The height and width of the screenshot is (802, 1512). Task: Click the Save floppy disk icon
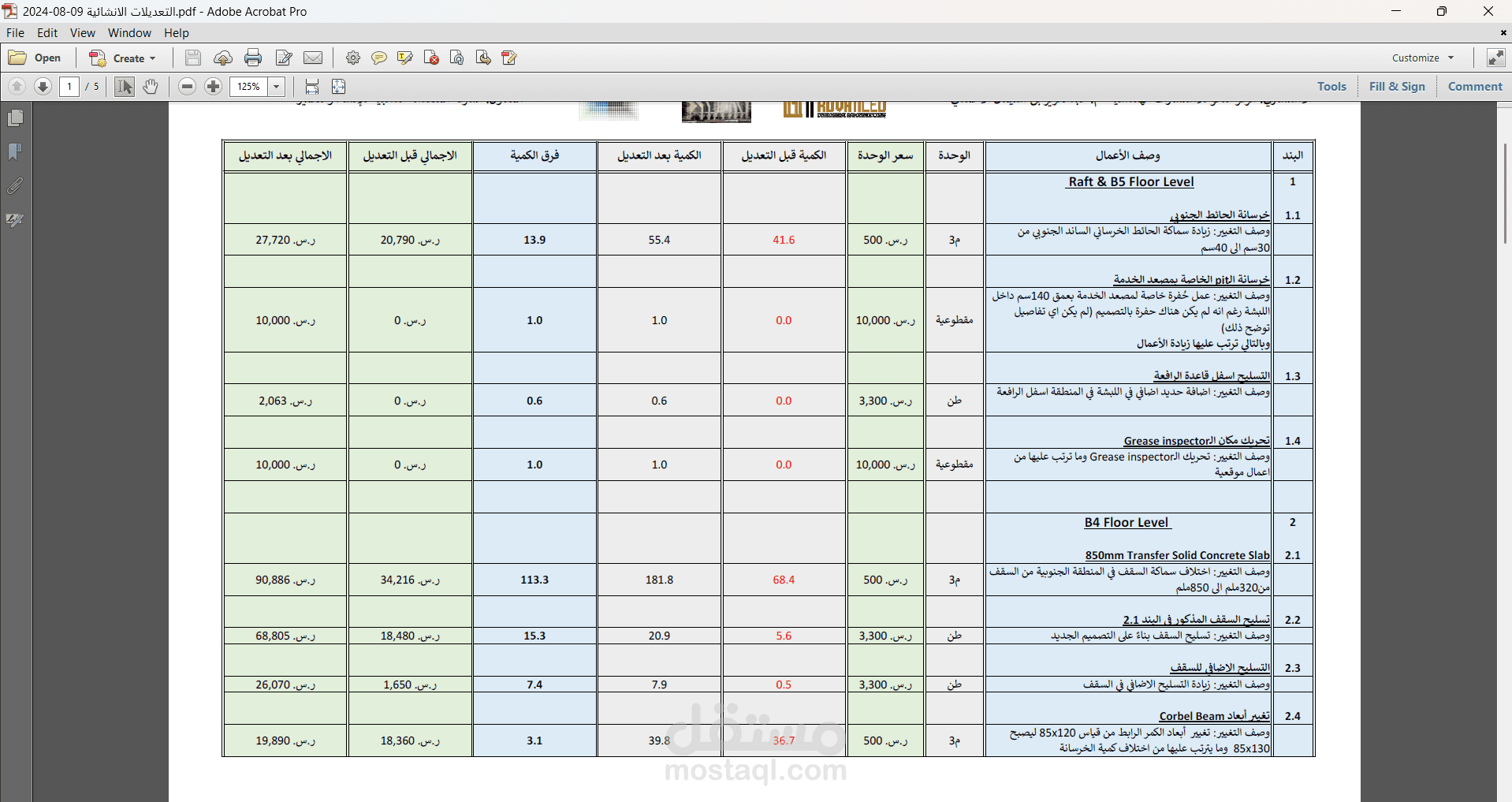pos(193,58)
